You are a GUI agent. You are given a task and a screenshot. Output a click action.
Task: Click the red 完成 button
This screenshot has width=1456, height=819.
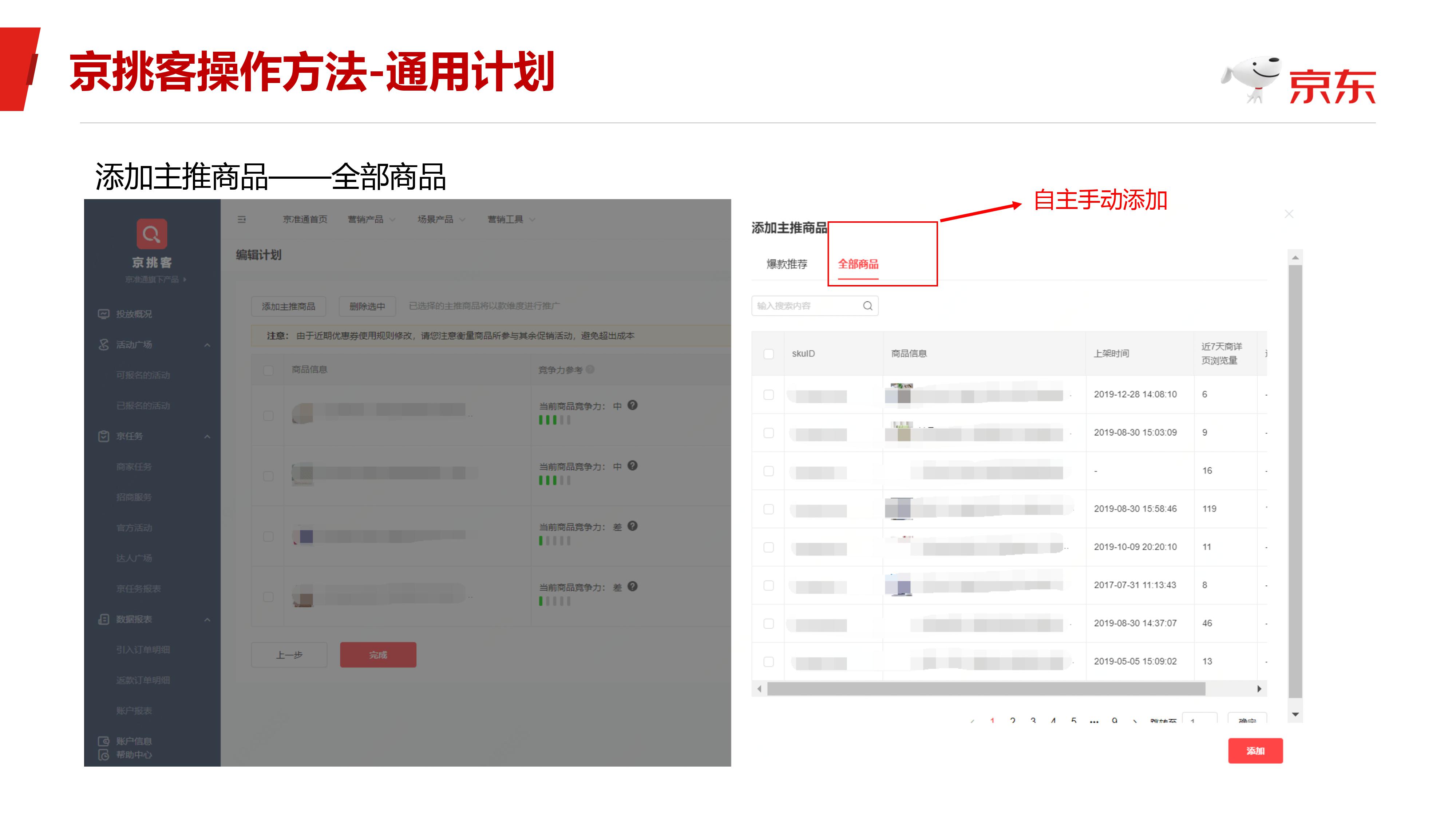pyautogui.click(x=378, y=655)
